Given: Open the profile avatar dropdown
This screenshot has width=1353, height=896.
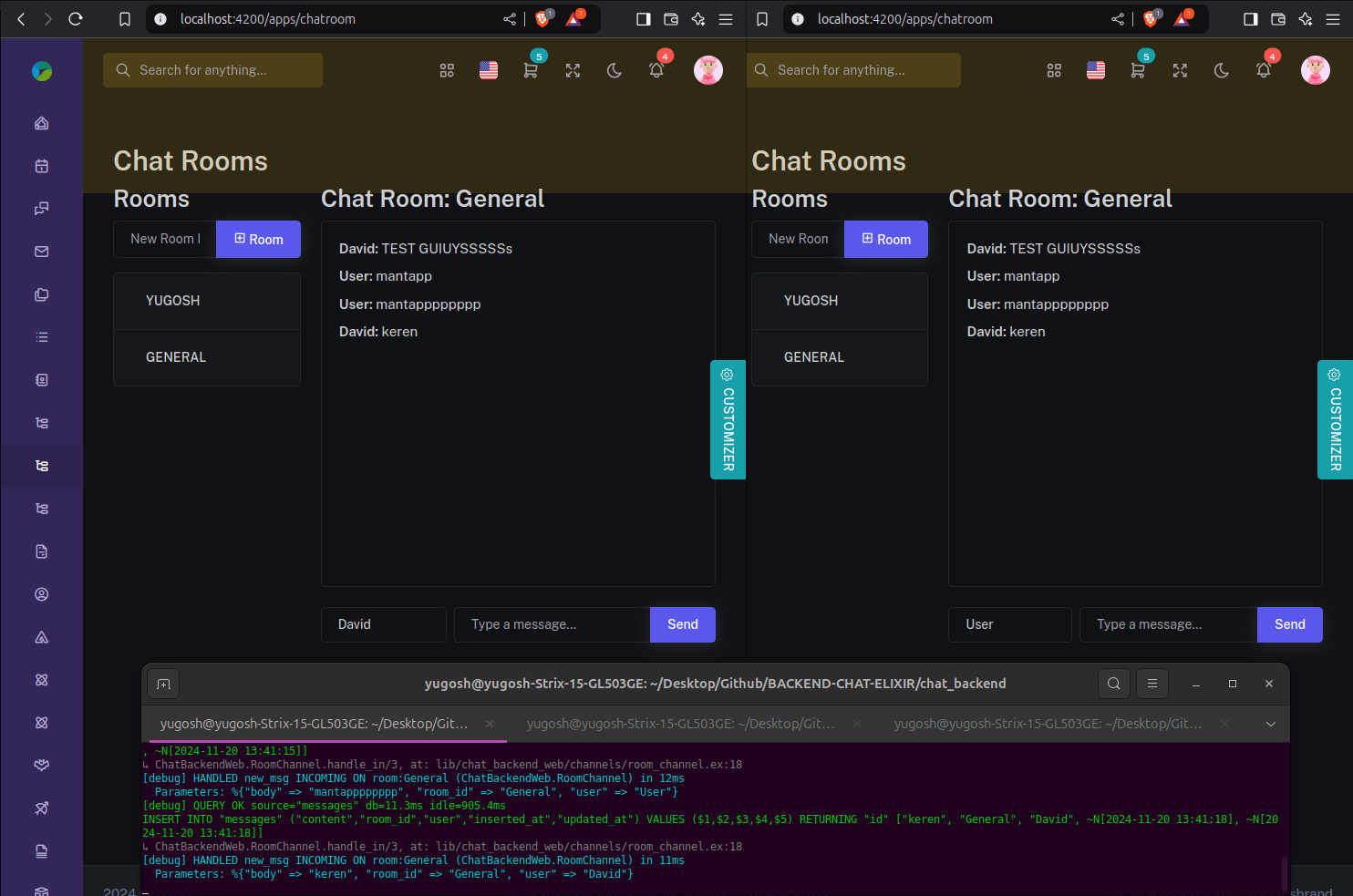Looking at the screenshot, I should tap(708, 69).
